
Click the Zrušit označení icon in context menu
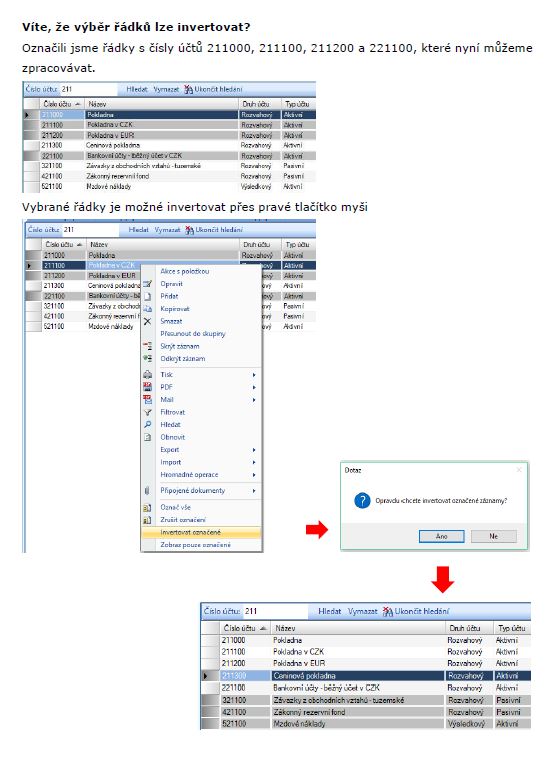[147, 520]
